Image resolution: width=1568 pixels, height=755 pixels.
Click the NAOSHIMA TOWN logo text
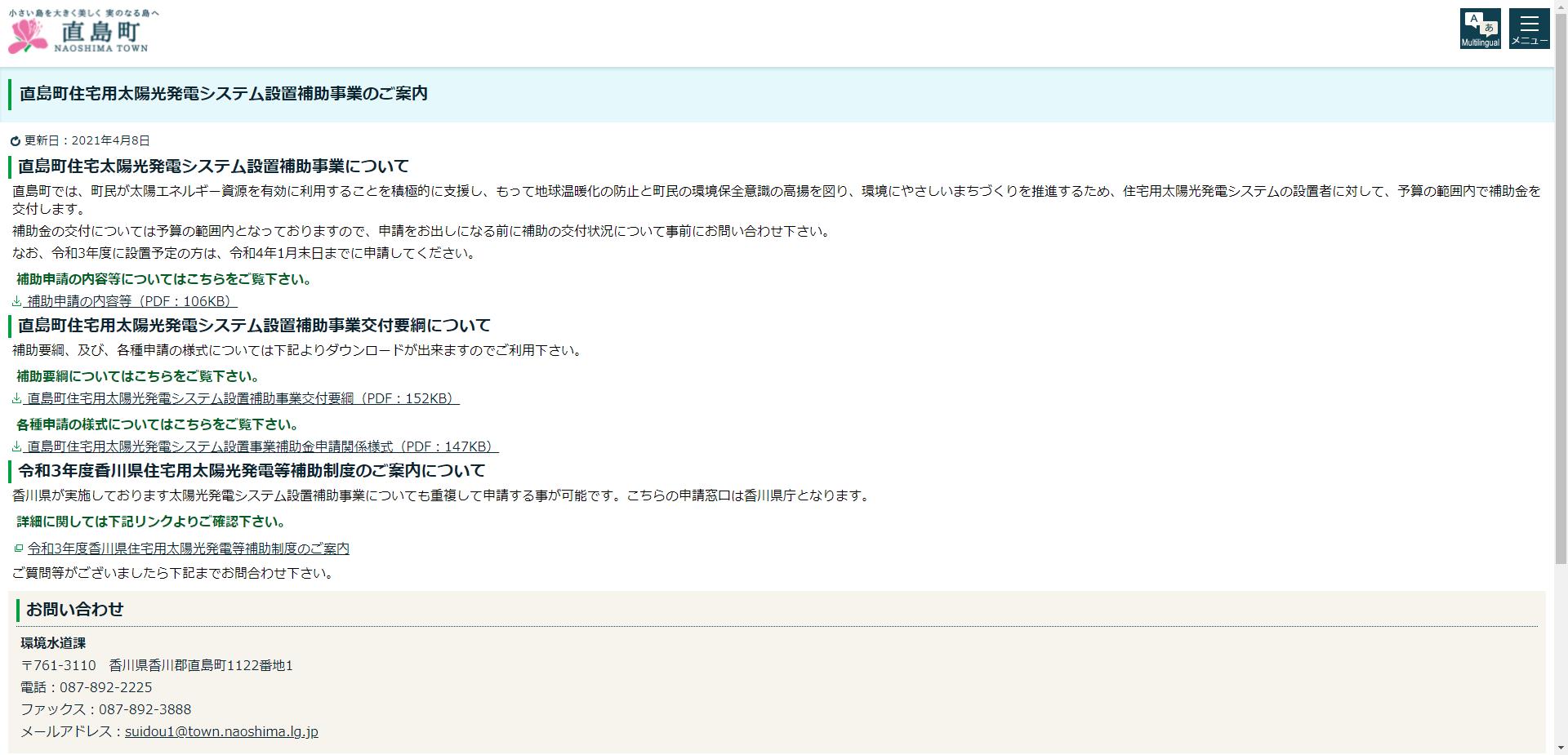101,48
